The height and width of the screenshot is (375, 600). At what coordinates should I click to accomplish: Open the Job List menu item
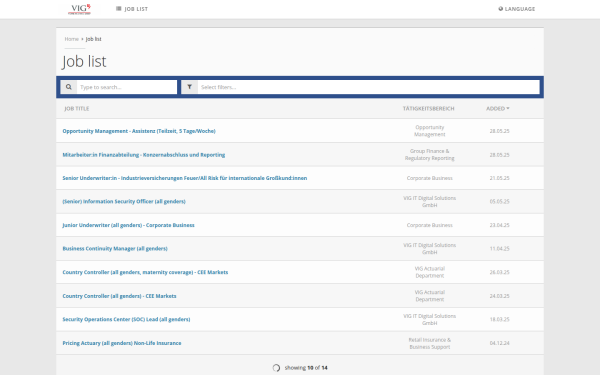[x=132, y=9]
